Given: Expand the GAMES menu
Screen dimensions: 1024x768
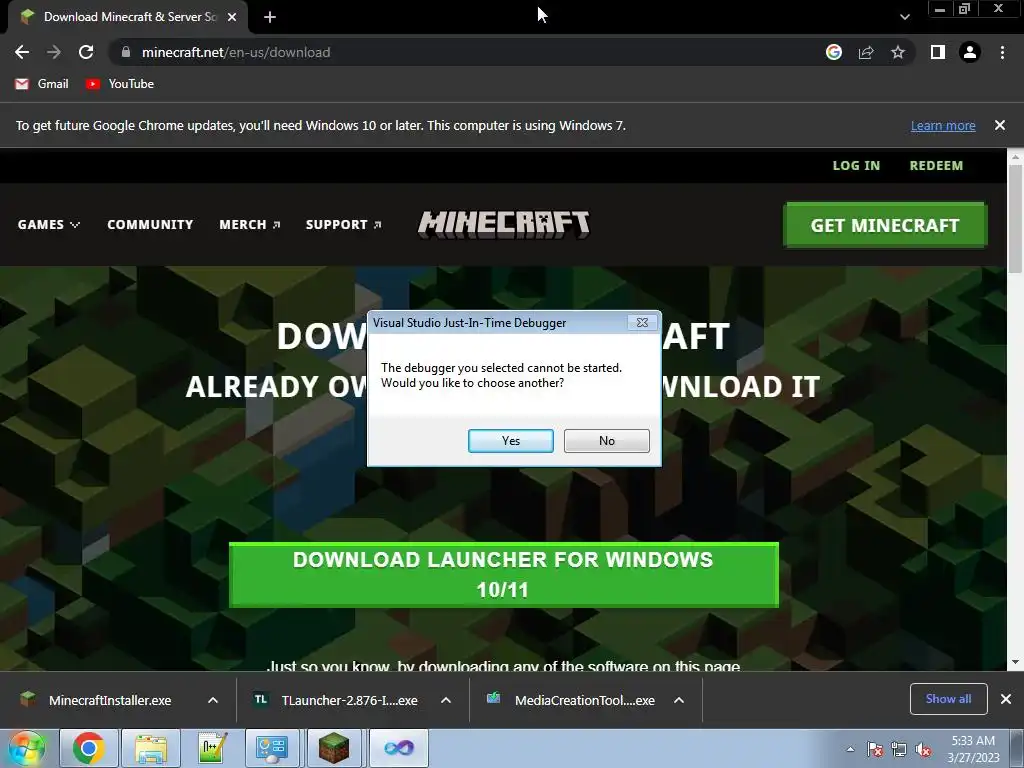Looking at the screenshot, I should pyautogui.click(x=48, y=225).
